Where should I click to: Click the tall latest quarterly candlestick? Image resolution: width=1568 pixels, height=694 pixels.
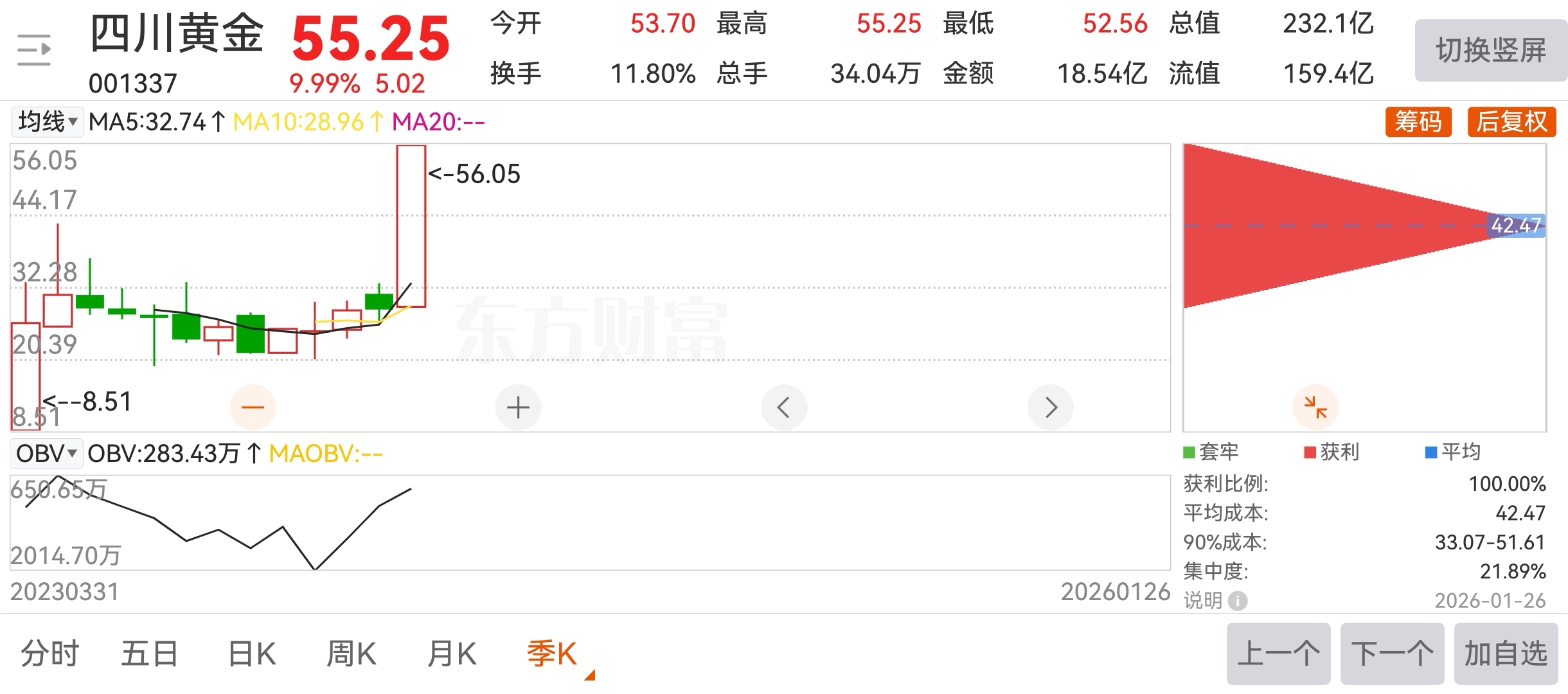point(411,226)
